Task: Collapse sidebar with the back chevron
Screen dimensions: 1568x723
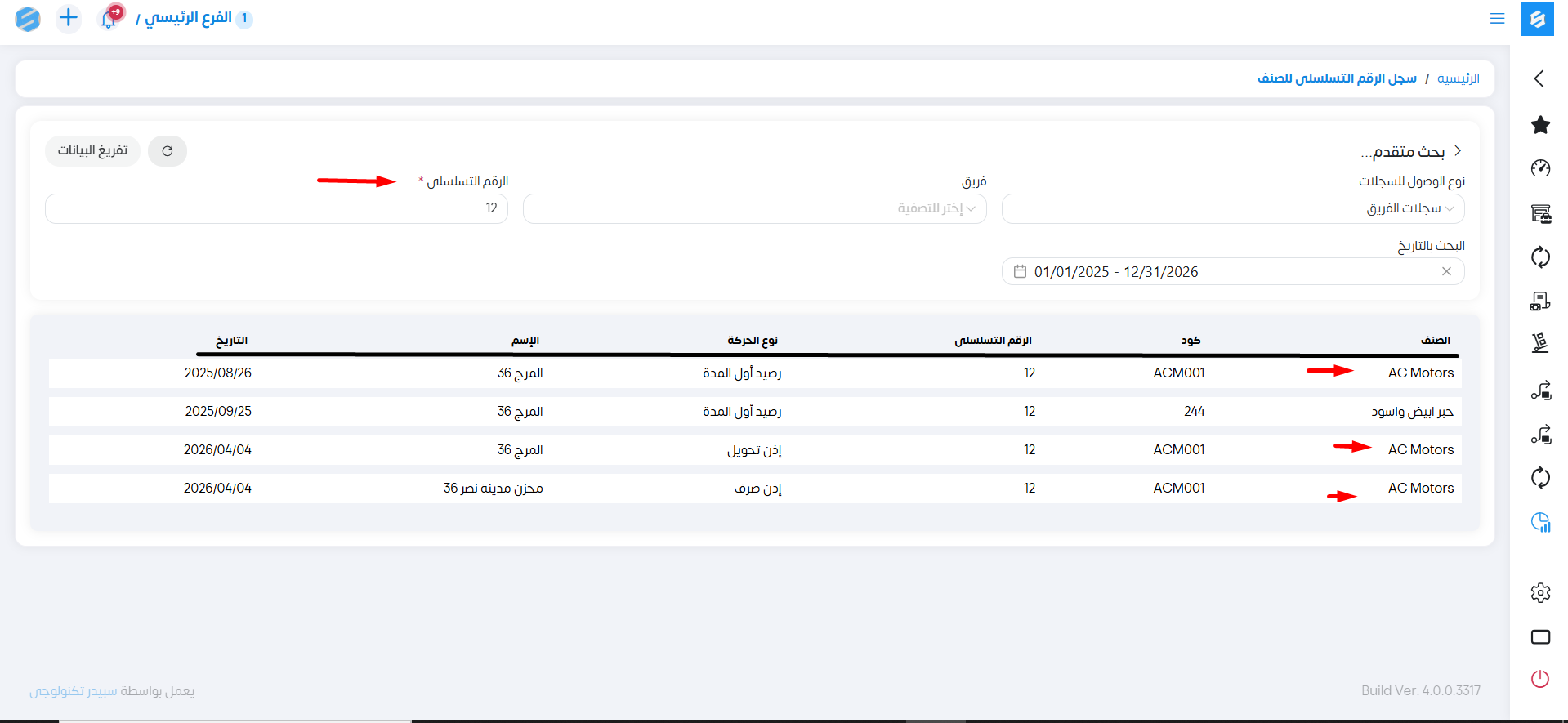Action: click(1539, 78)
